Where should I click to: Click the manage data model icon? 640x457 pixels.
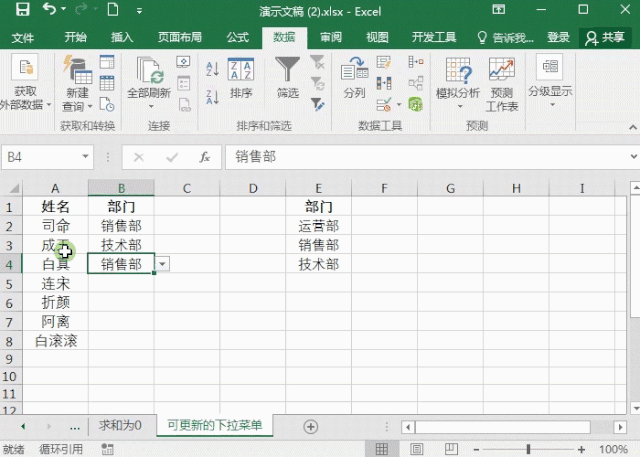click(x=416, y=104)
